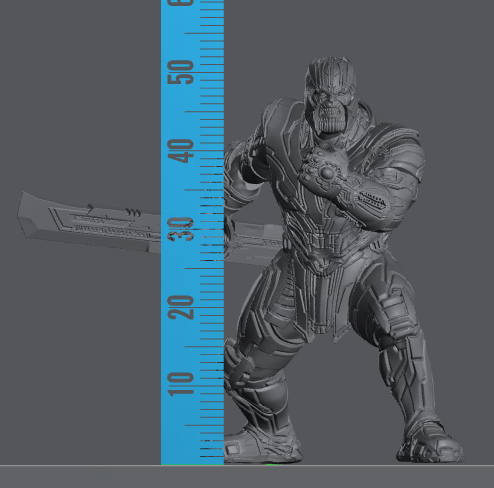Select the blue measuring ruler object
494x488 pixels.
coord(192,232)
